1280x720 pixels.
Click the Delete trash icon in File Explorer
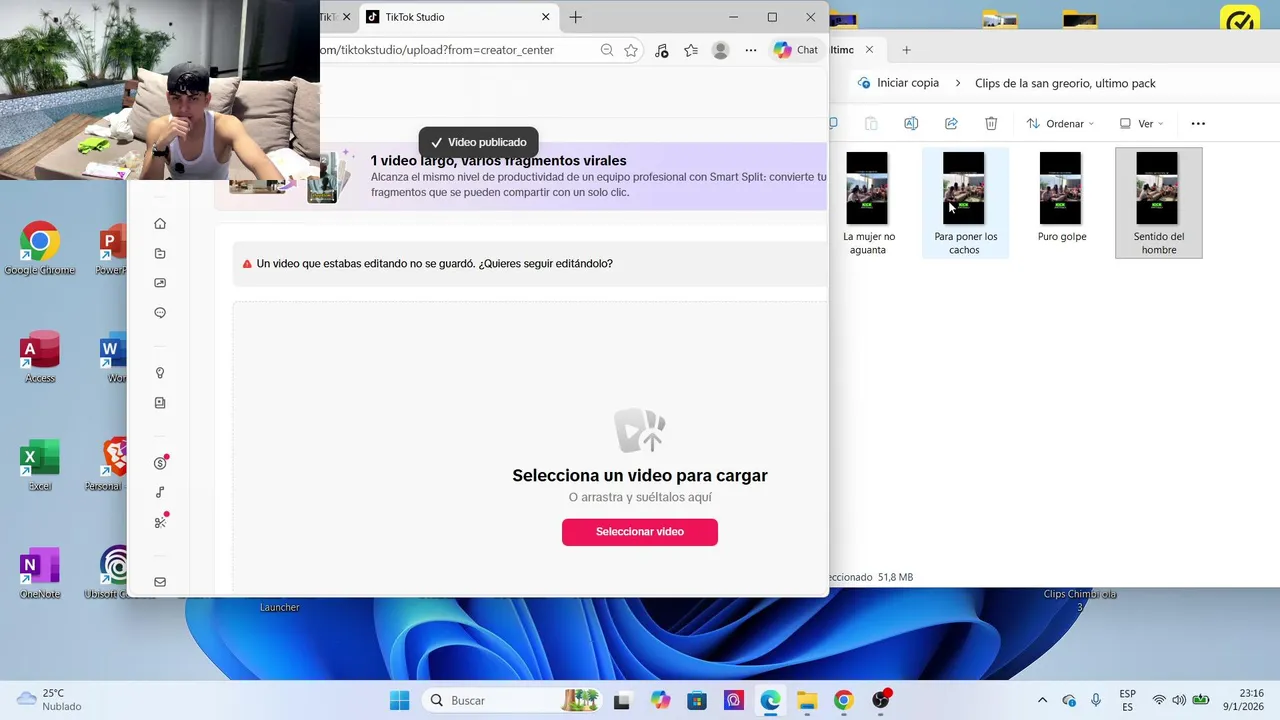pos(991,124)
